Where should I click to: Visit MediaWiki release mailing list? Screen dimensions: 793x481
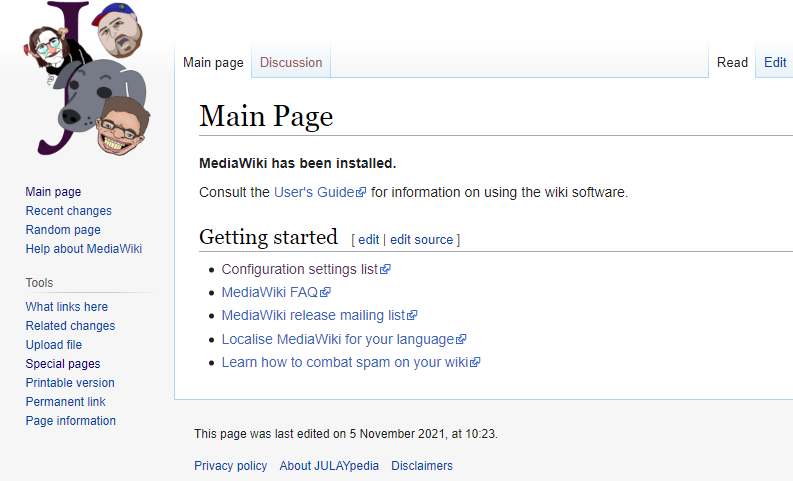point(313,315)
